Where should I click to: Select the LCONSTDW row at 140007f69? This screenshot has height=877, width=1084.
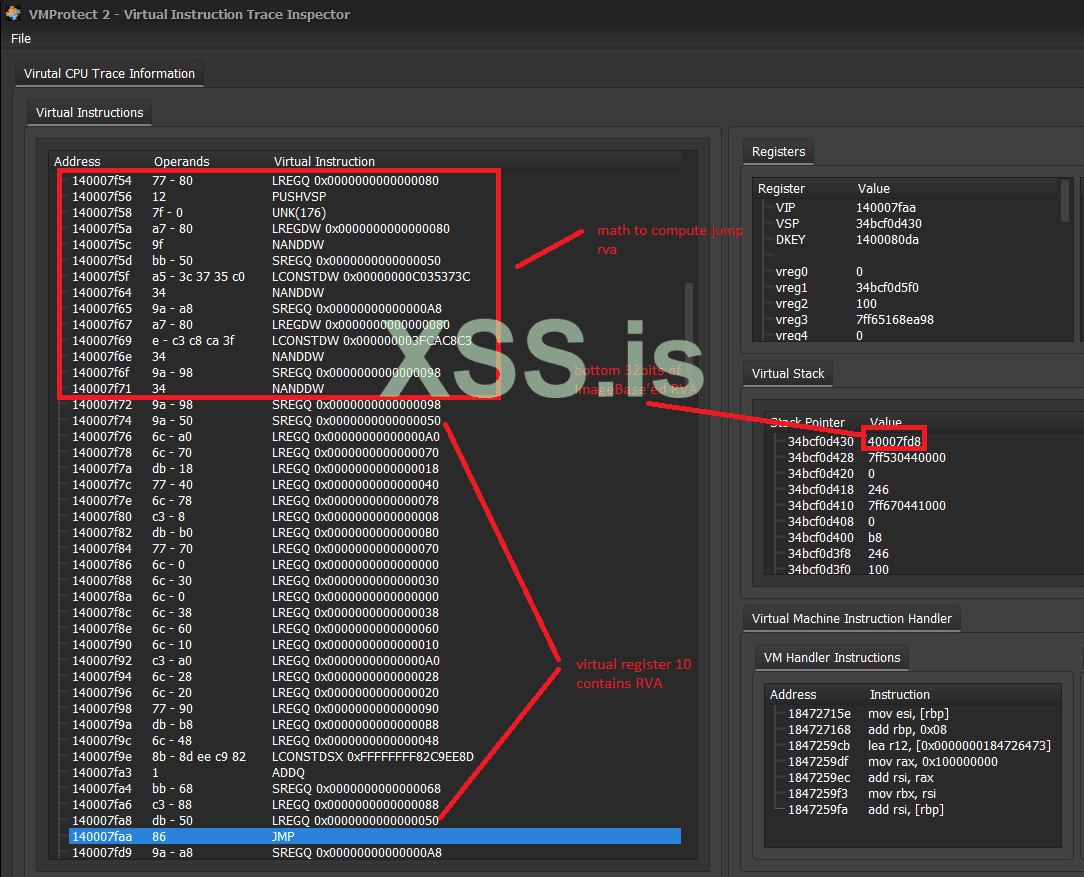tap(375, 341)
